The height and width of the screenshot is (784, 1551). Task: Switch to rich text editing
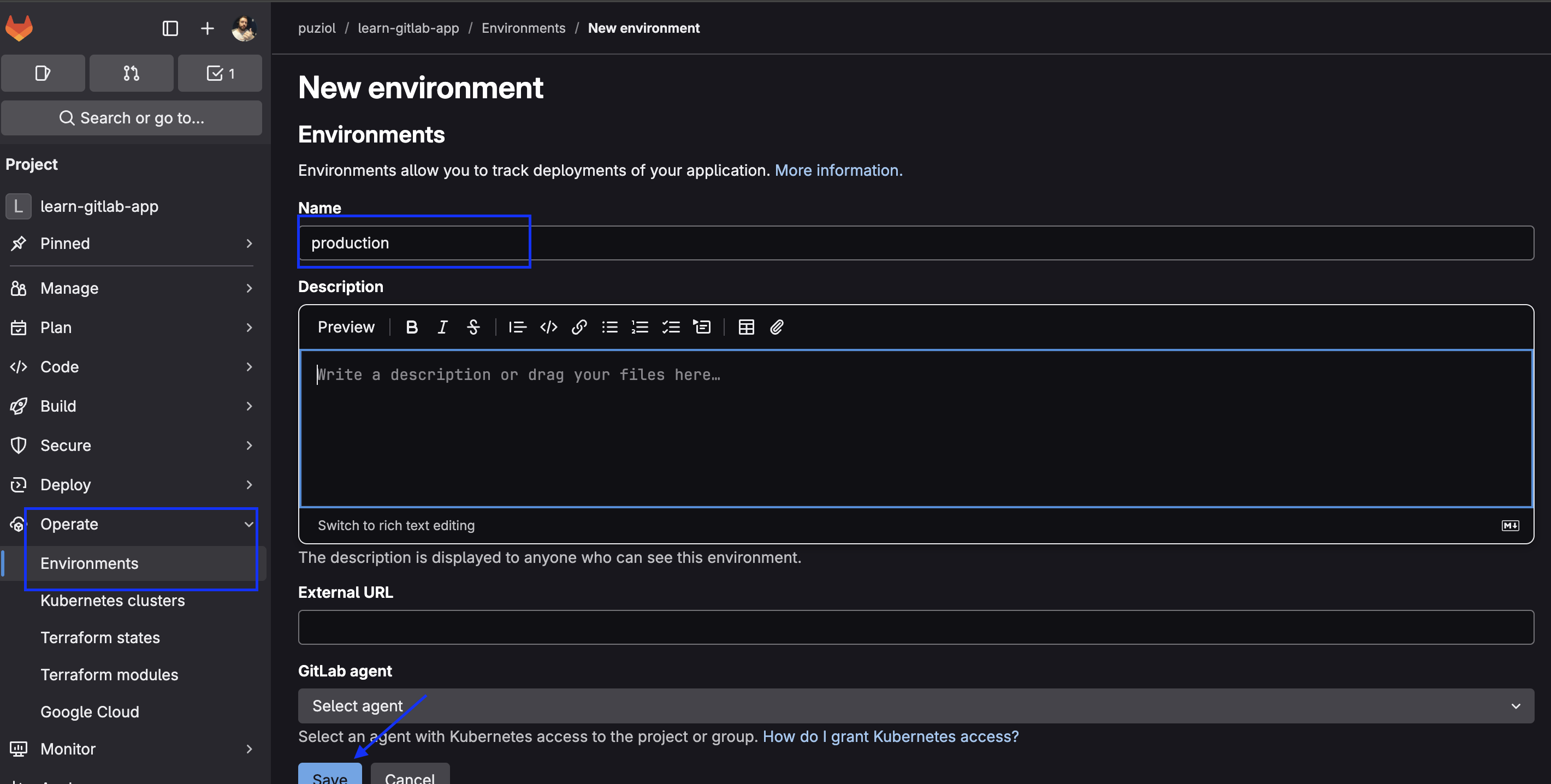click(395, 525)
